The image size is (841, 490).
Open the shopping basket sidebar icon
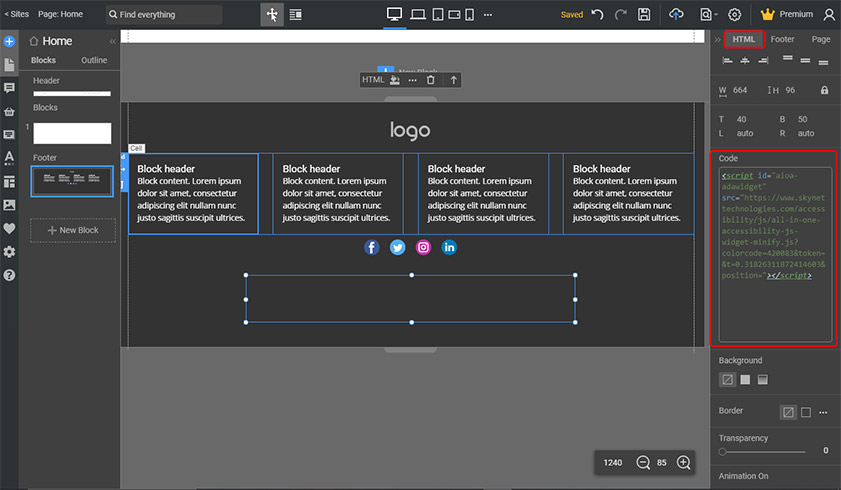[9, 112]
